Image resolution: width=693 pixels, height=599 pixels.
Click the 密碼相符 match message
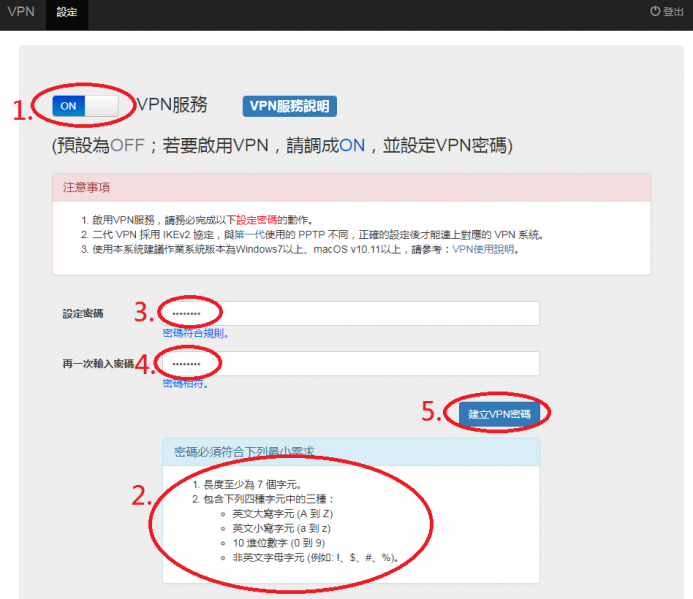coord(179,383)
